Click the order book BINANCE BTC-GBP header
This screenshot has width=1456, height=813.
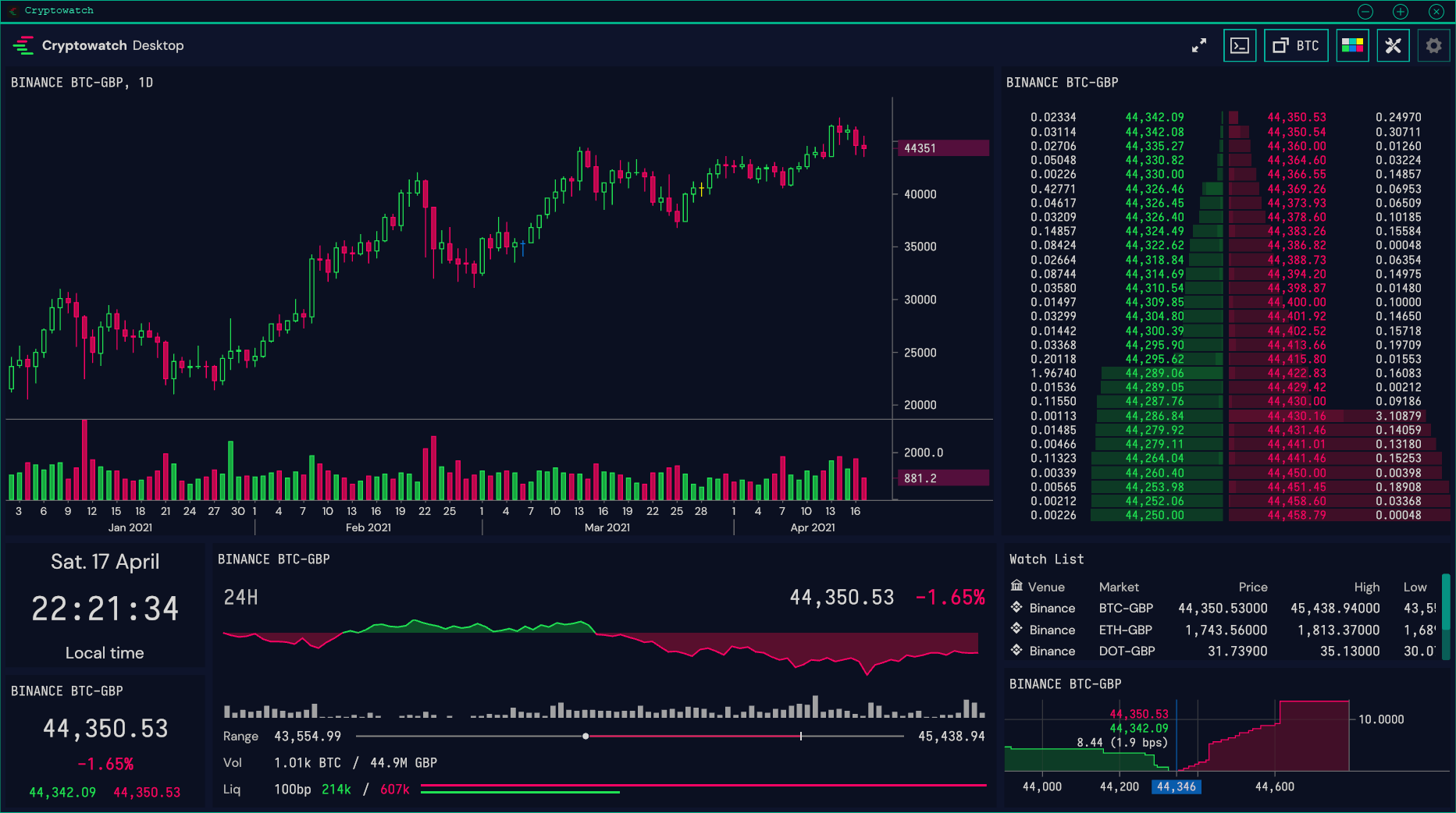(x=1062, y=83)
